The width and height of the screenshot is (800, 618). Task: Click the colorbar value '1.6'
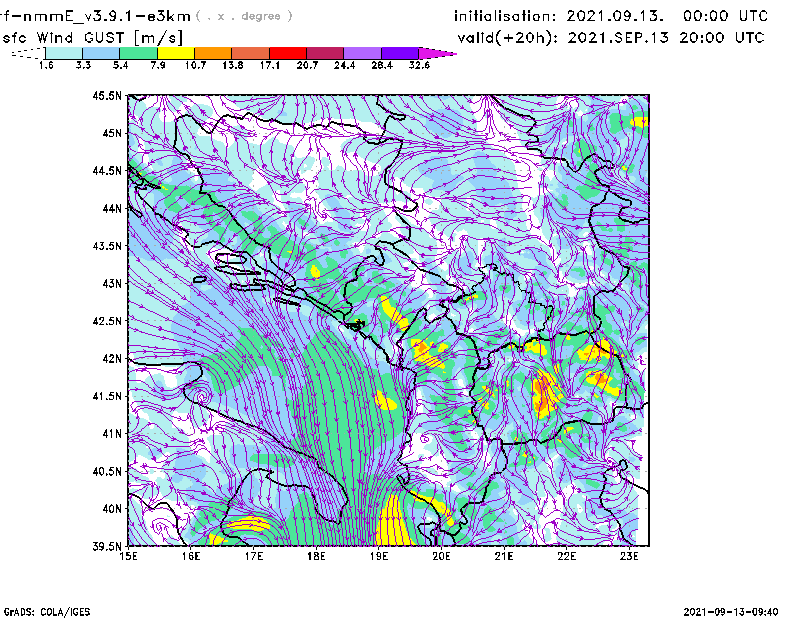[x=46, y=65]
